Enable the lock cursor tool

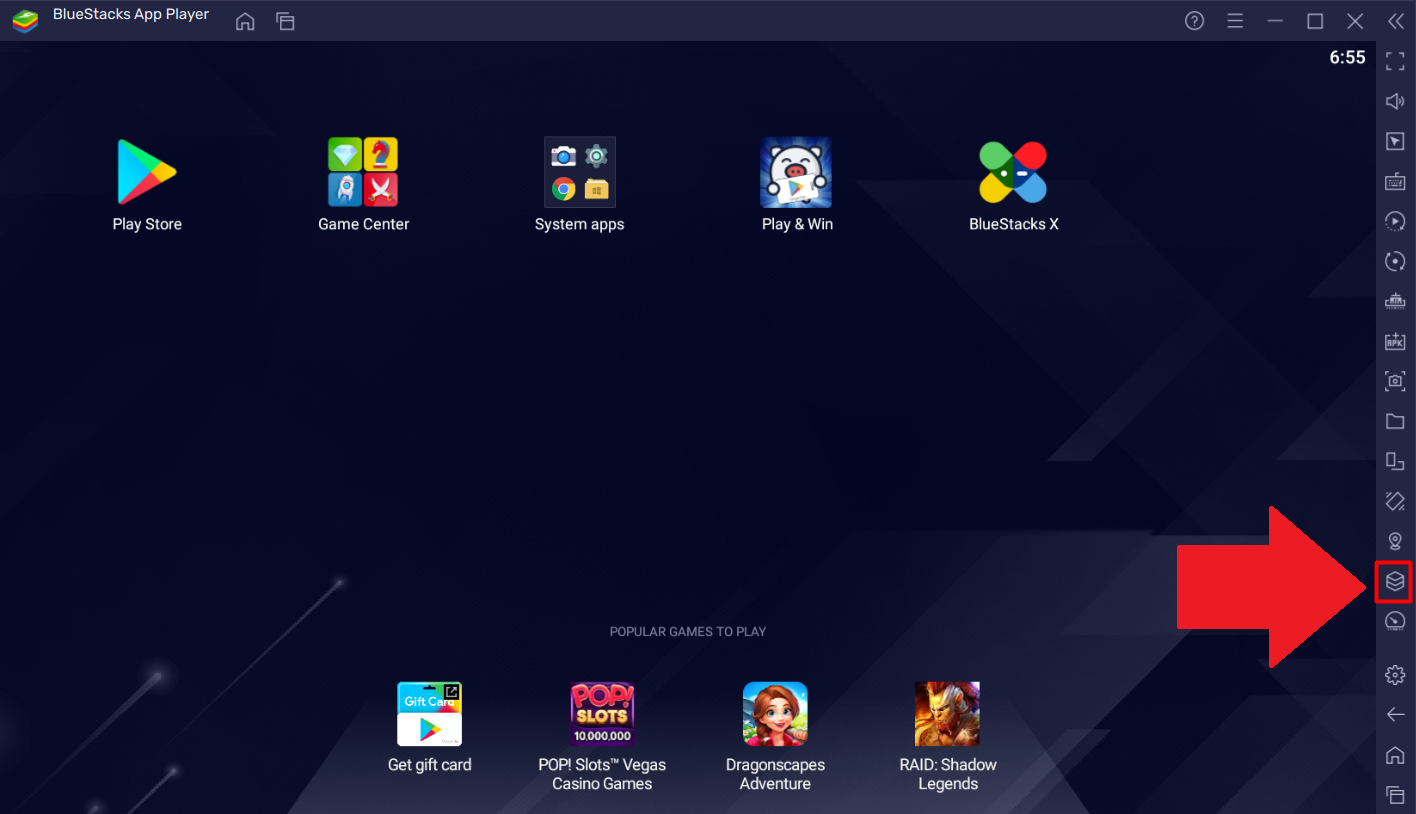pyautogui.click(x=1395, y=142)
